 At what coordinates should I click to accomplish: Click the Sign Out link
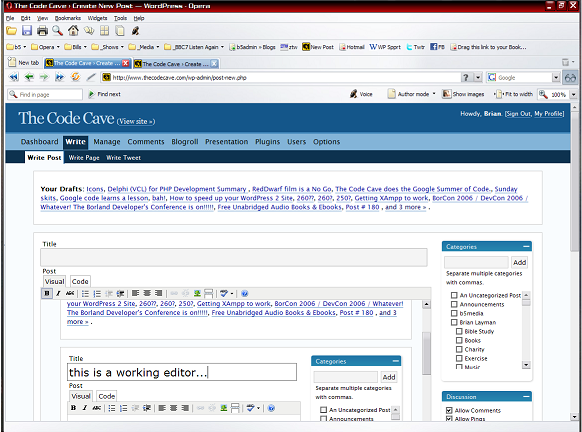pyautogui.click(x=518, y=114)
